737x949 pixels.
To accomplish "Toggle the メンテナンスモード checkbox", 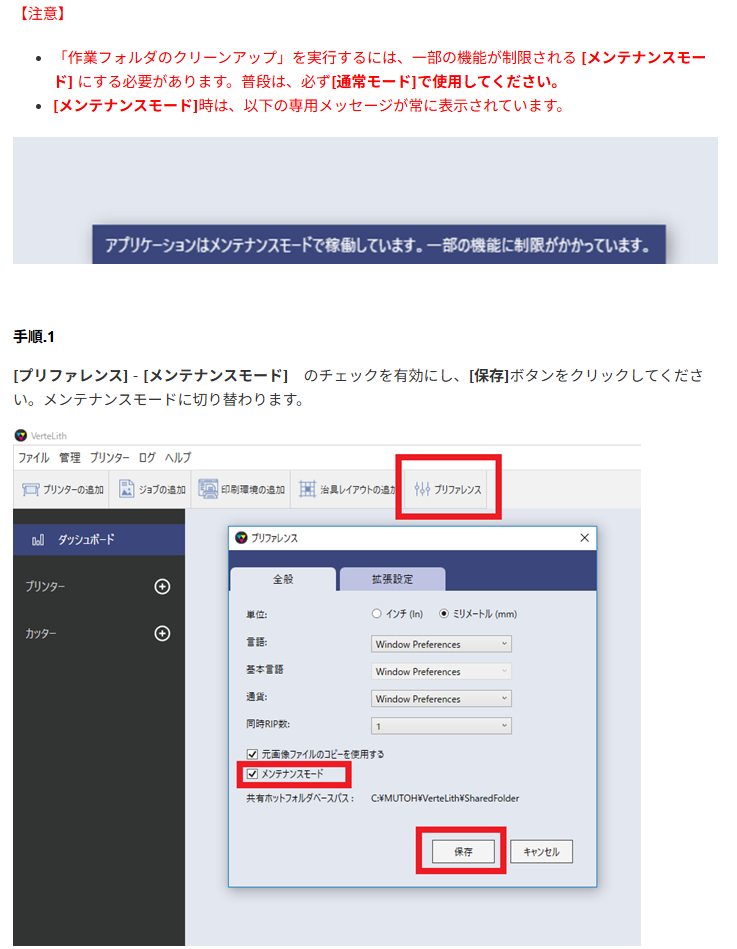I will (x=252, y=774).
